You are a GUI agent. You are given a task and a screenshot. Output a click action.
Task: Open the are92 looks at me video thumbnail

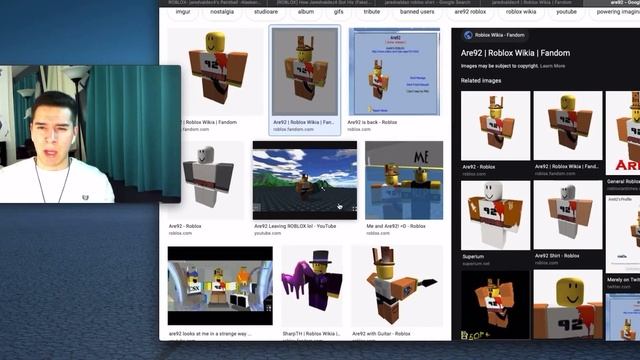pos(220,286)
